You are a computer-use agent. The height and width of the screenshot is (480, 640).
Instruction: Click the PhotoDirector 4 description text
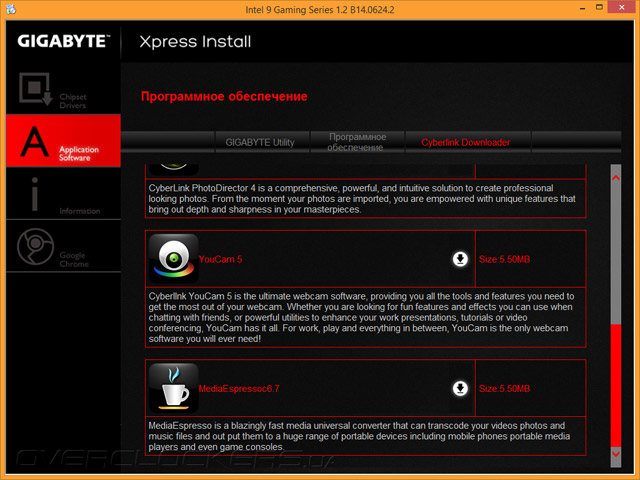click(362, 199)
